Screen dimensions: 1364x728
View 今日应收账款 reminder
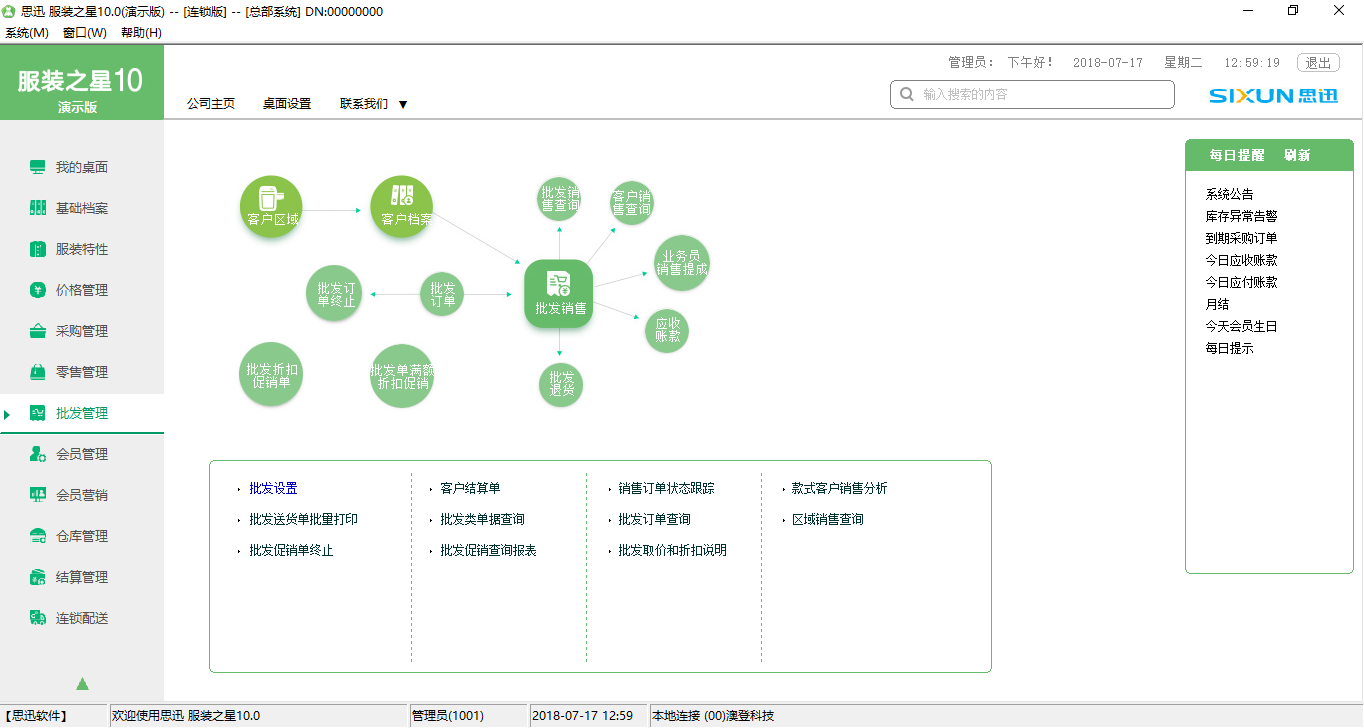tap(1241, 260)
